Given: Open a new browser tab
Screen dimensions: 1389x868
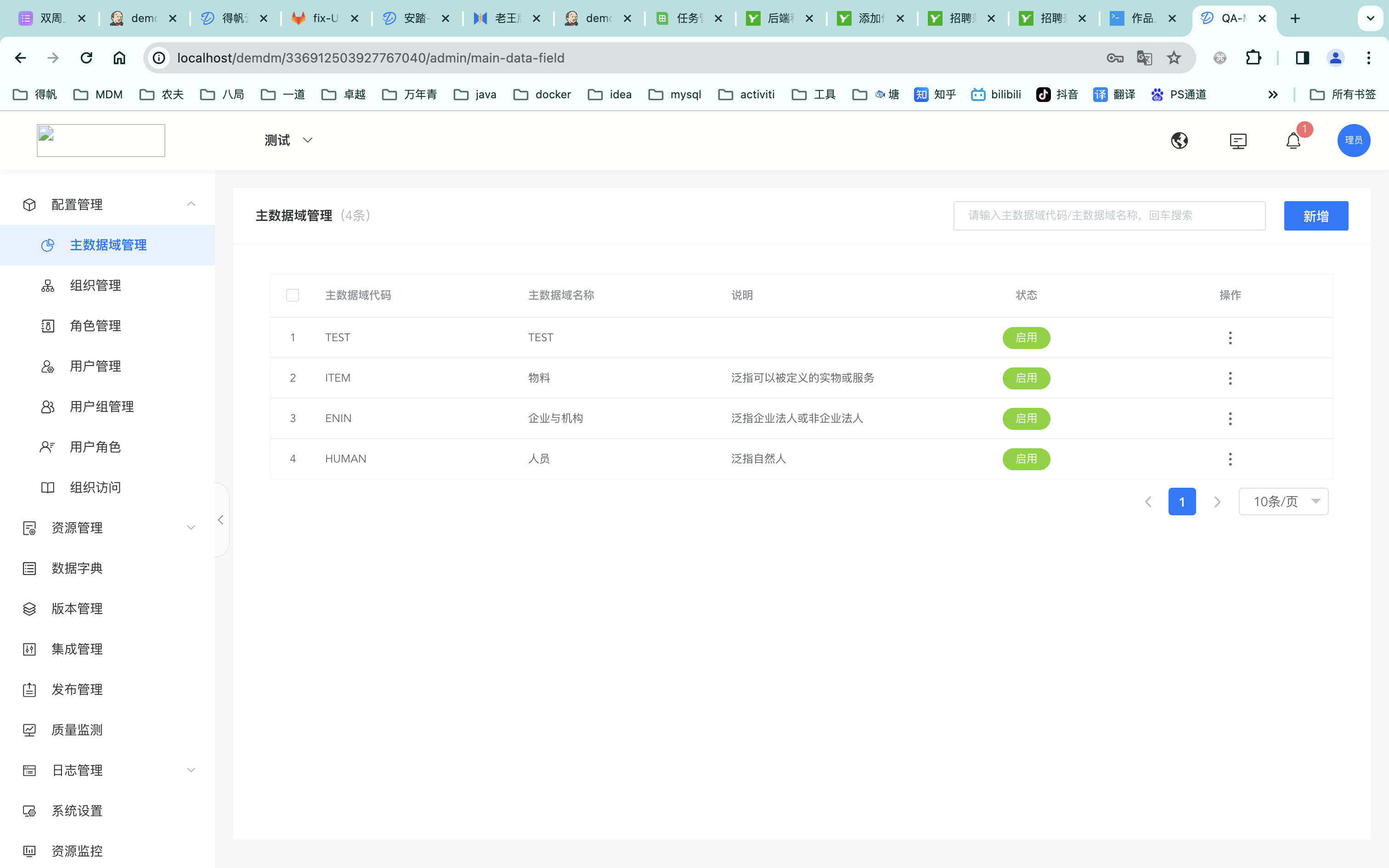Looking at the screenshot, I should pos(1295,18).
